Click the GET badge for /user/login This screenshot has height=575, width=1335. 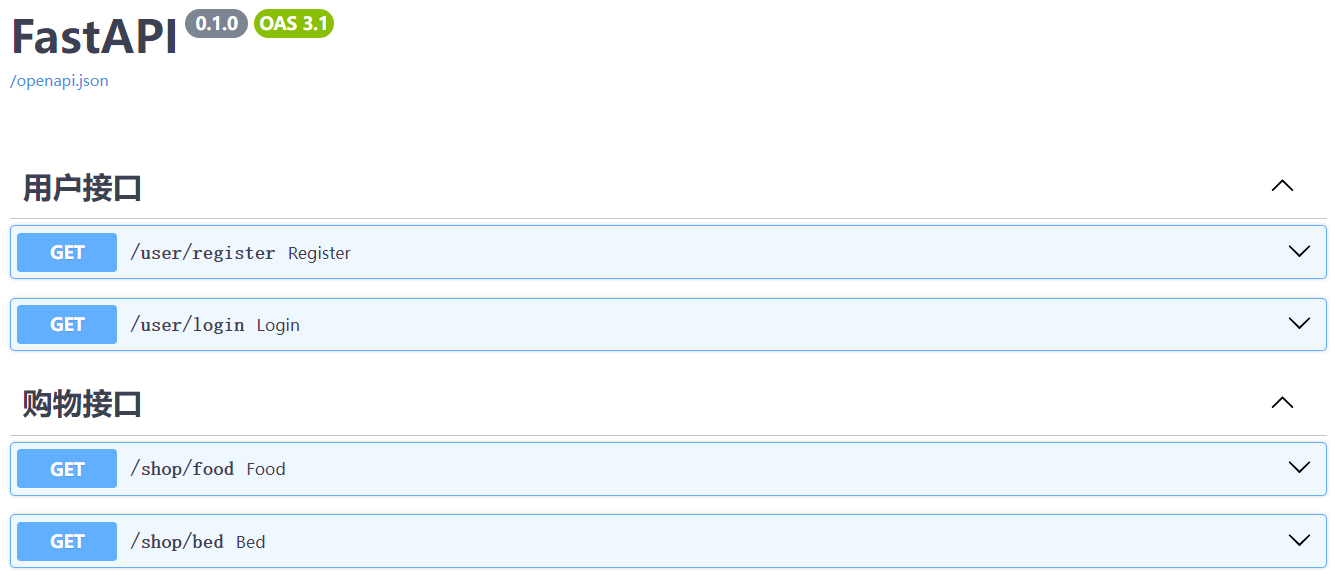(x=67, y=324)
